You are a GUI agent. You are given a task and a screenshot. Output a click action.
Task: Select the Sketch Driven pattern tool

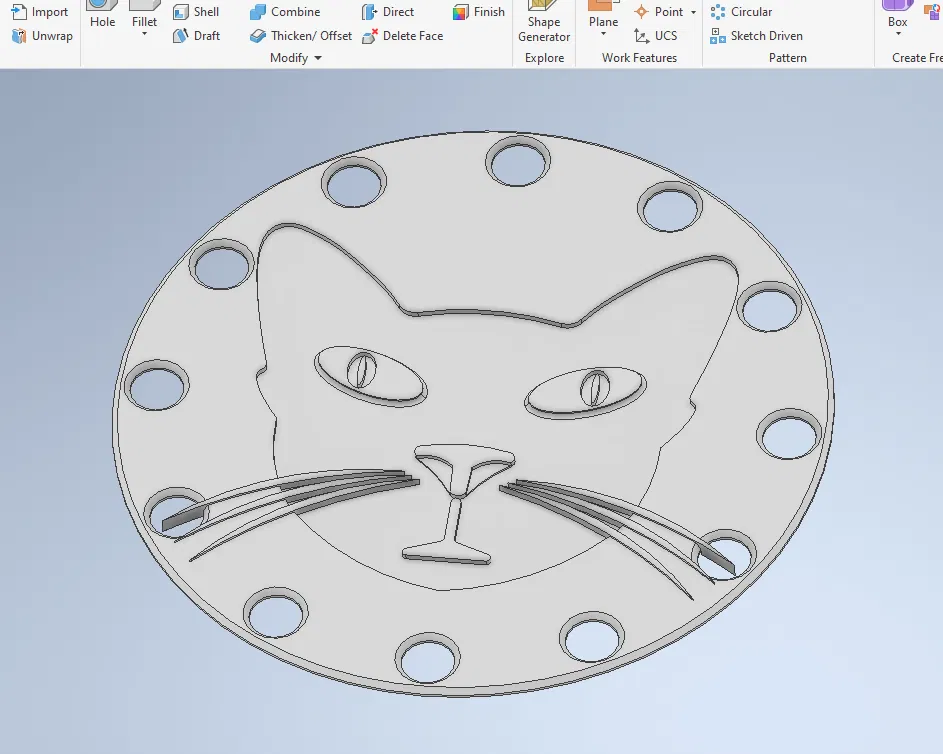pos(756,36)
